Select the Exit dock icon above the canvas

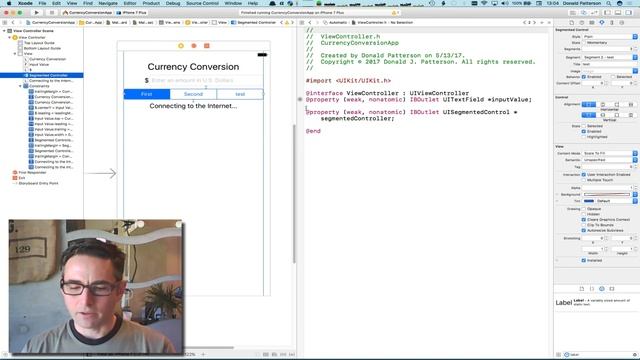coord(207,46)
